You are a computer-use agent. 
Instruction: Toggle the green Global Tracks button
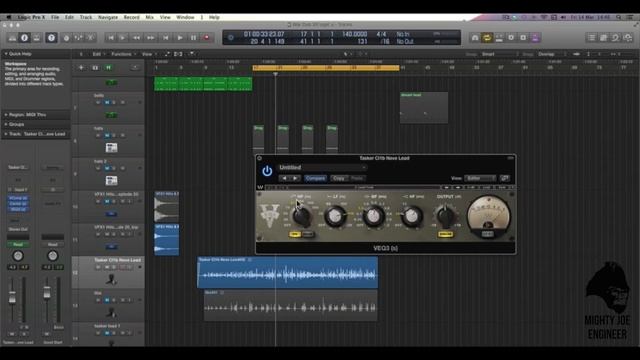click(108, 67)
